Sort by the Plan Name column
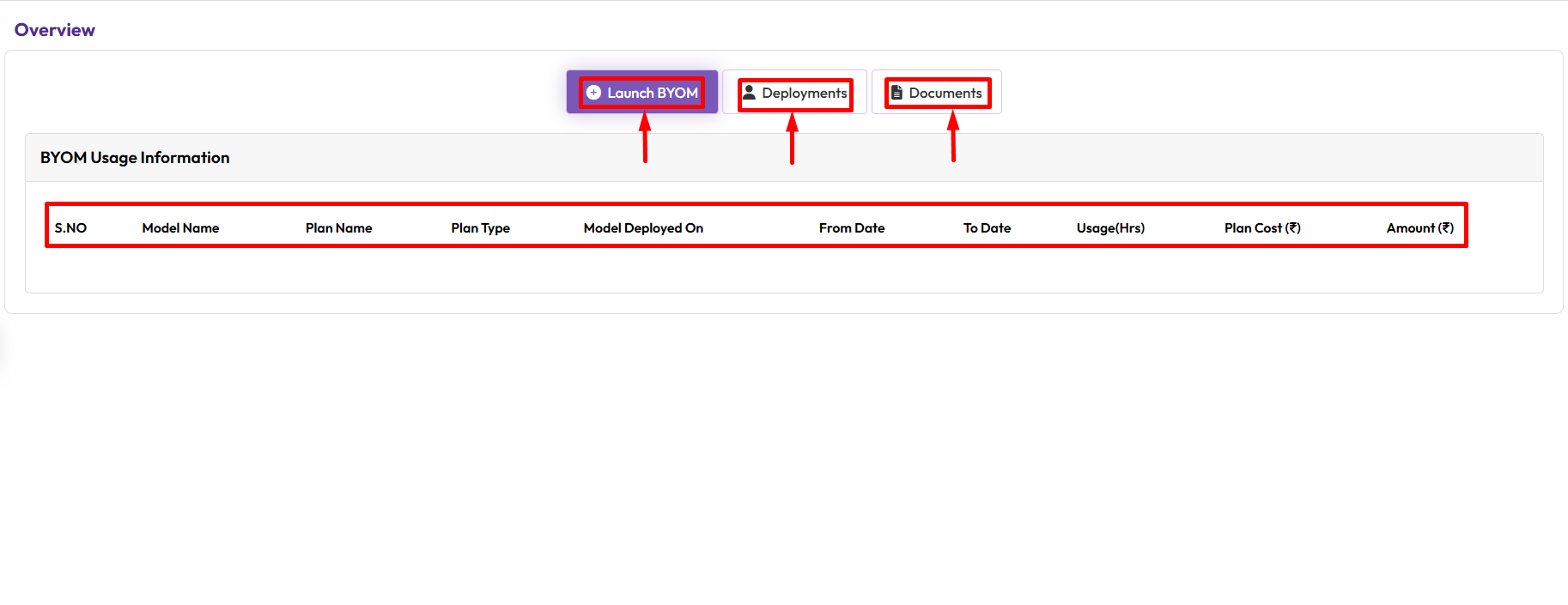This screenshot has width=1568, height=605. click(338, 228)
